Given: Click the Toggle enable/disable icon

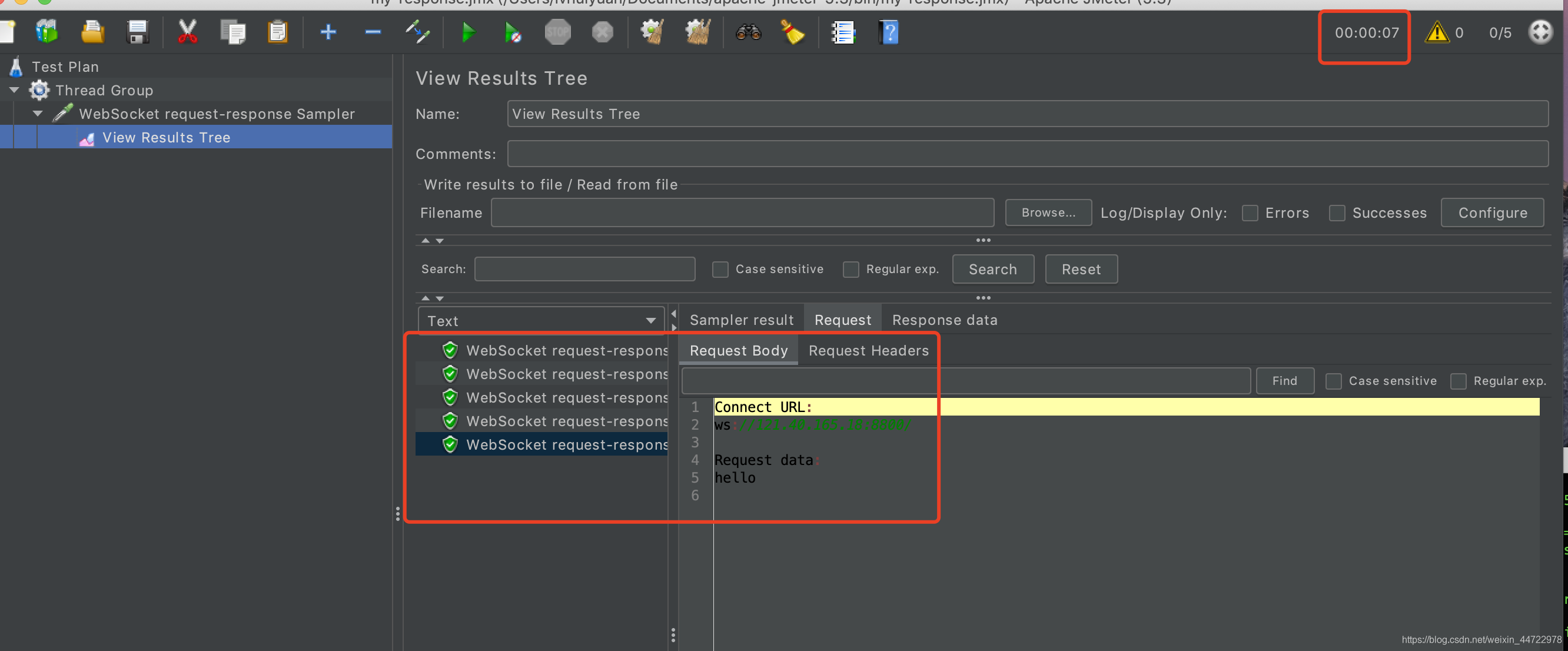Looking at the screenshot, I should (x=417, y=32).
